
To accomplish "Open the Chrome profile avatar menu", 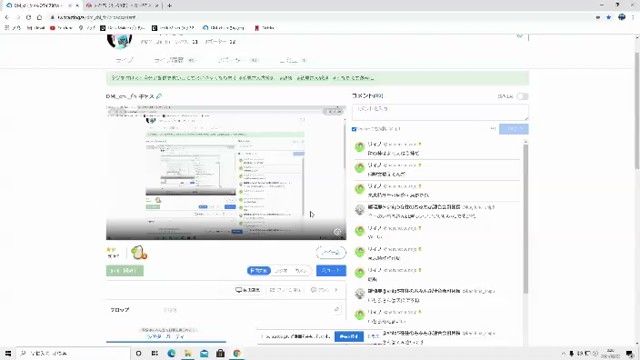I will coord(622,17).
